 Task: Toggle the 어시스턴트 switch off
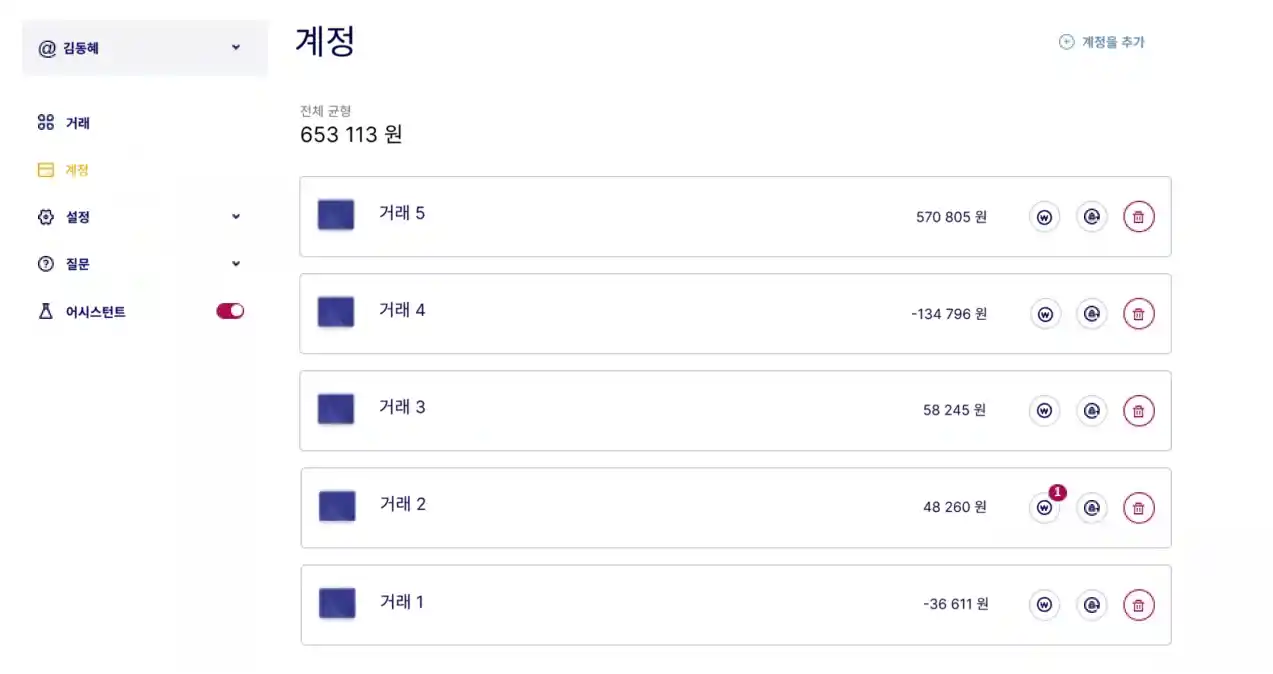(230, 311)
